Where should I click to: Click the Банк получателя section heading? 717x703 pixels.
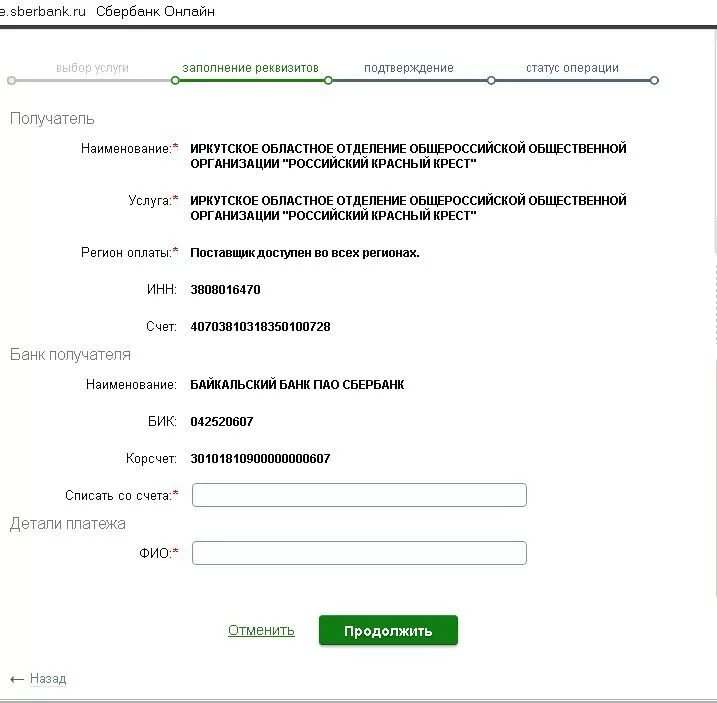pyautogui.click(x=70, y=354)
